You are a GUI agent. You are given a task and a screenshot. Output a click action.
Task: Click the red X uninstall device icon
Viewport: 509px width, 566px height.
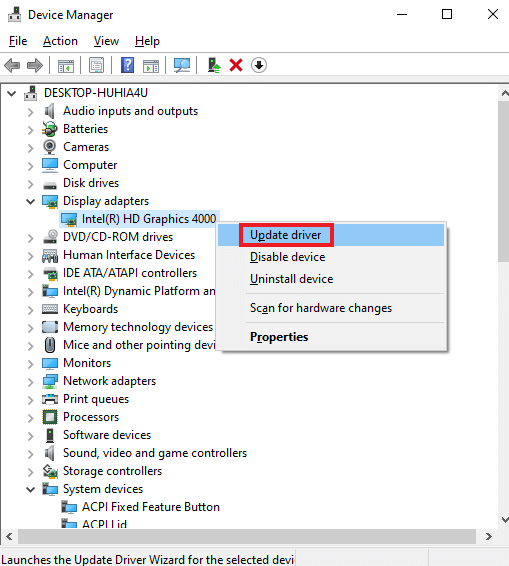[x=236, y=65]
